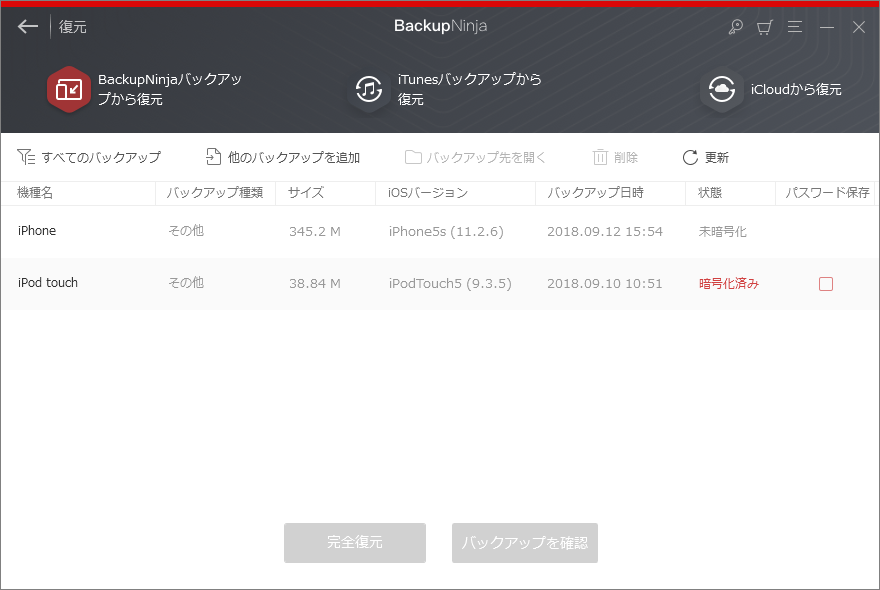Click the 復元 title text

pyautogui.click(x=72, y=27)
